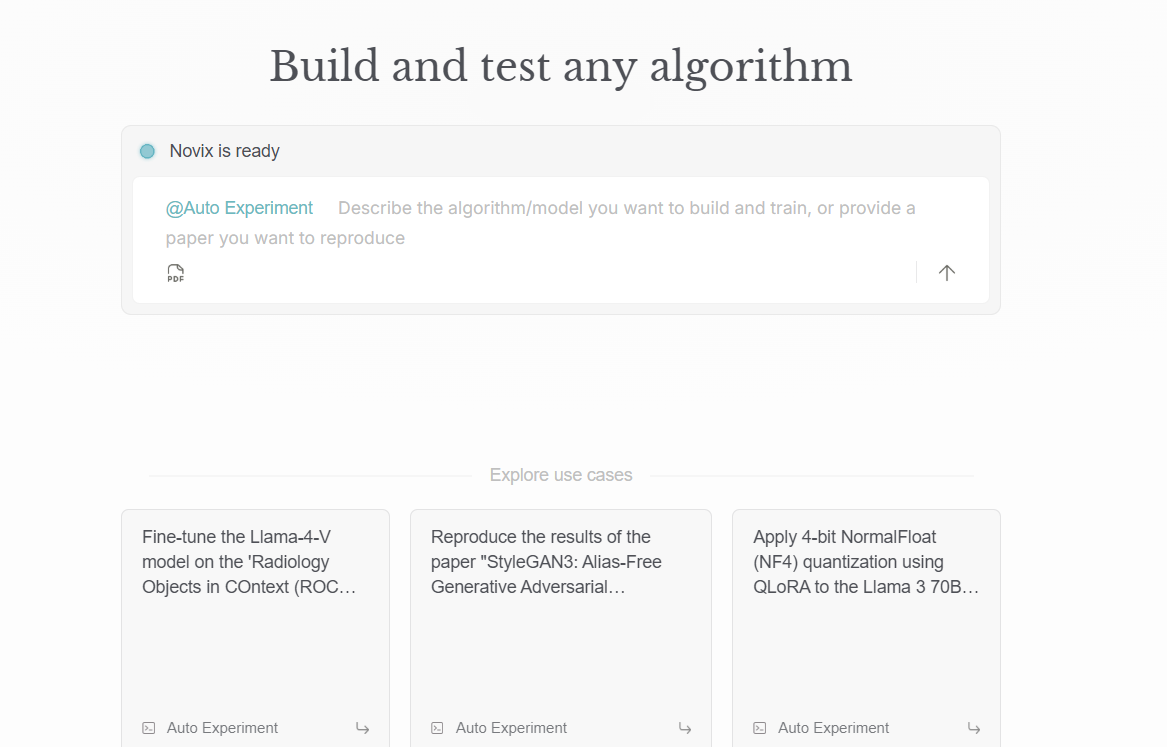Screen dimensions: 1167x747
Task: Click the "Explore use cases" heading
Action: point(561,475)
